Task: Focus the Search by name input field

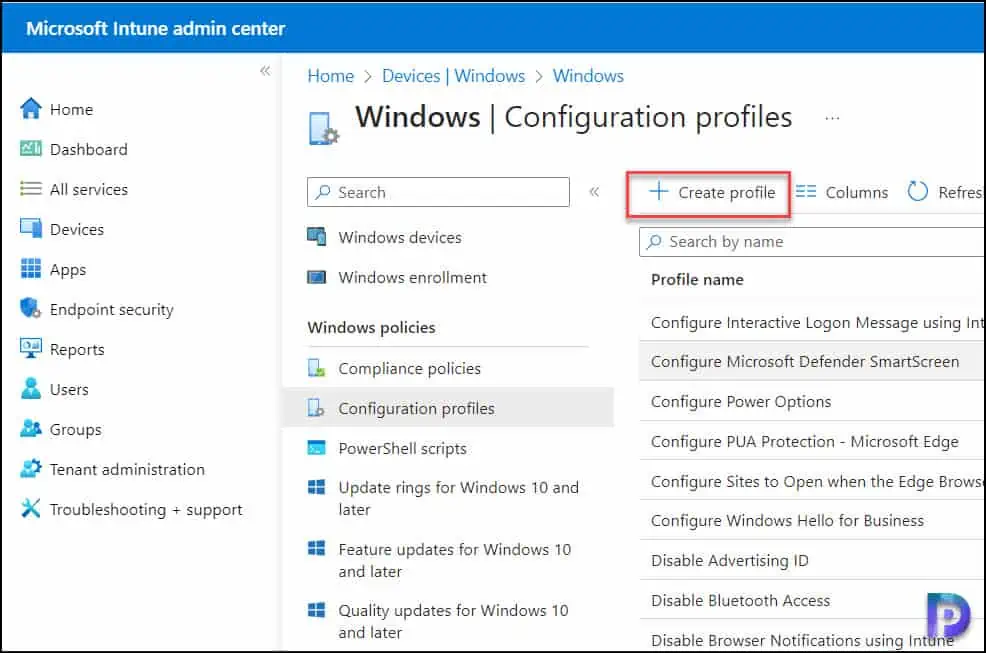Action: coord(812,242)
